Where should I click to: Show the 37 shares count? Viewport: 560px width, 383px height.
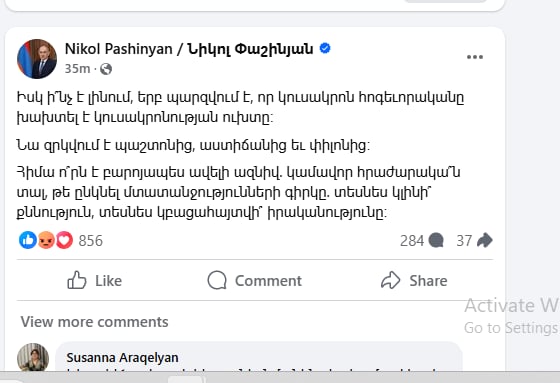[x=464, y=240]
